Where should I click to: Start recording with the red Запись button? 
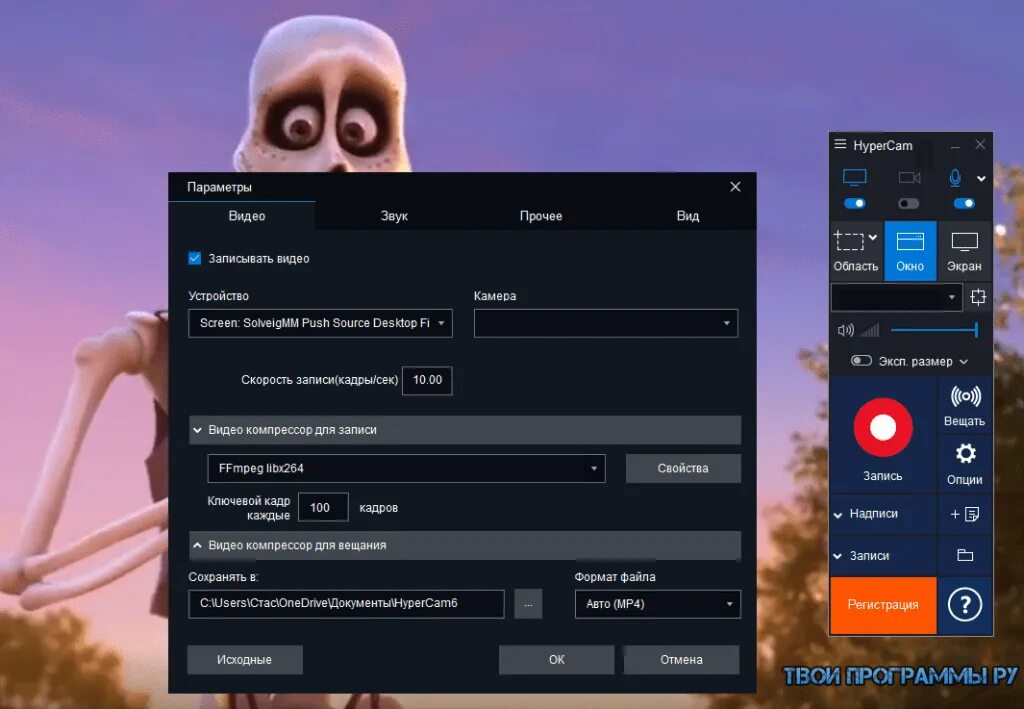[883, 428]
